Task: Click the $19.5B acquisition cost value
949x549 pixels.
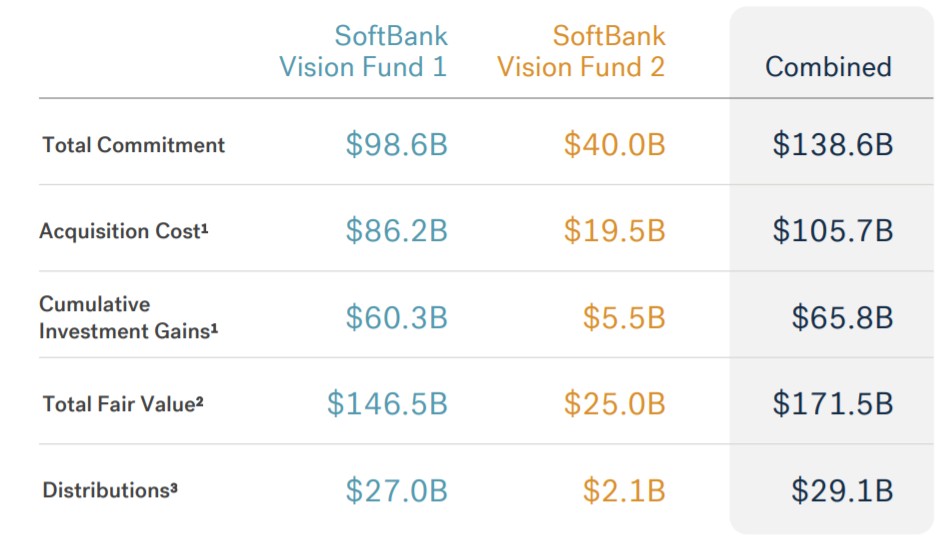Action: tap(614, 231)
